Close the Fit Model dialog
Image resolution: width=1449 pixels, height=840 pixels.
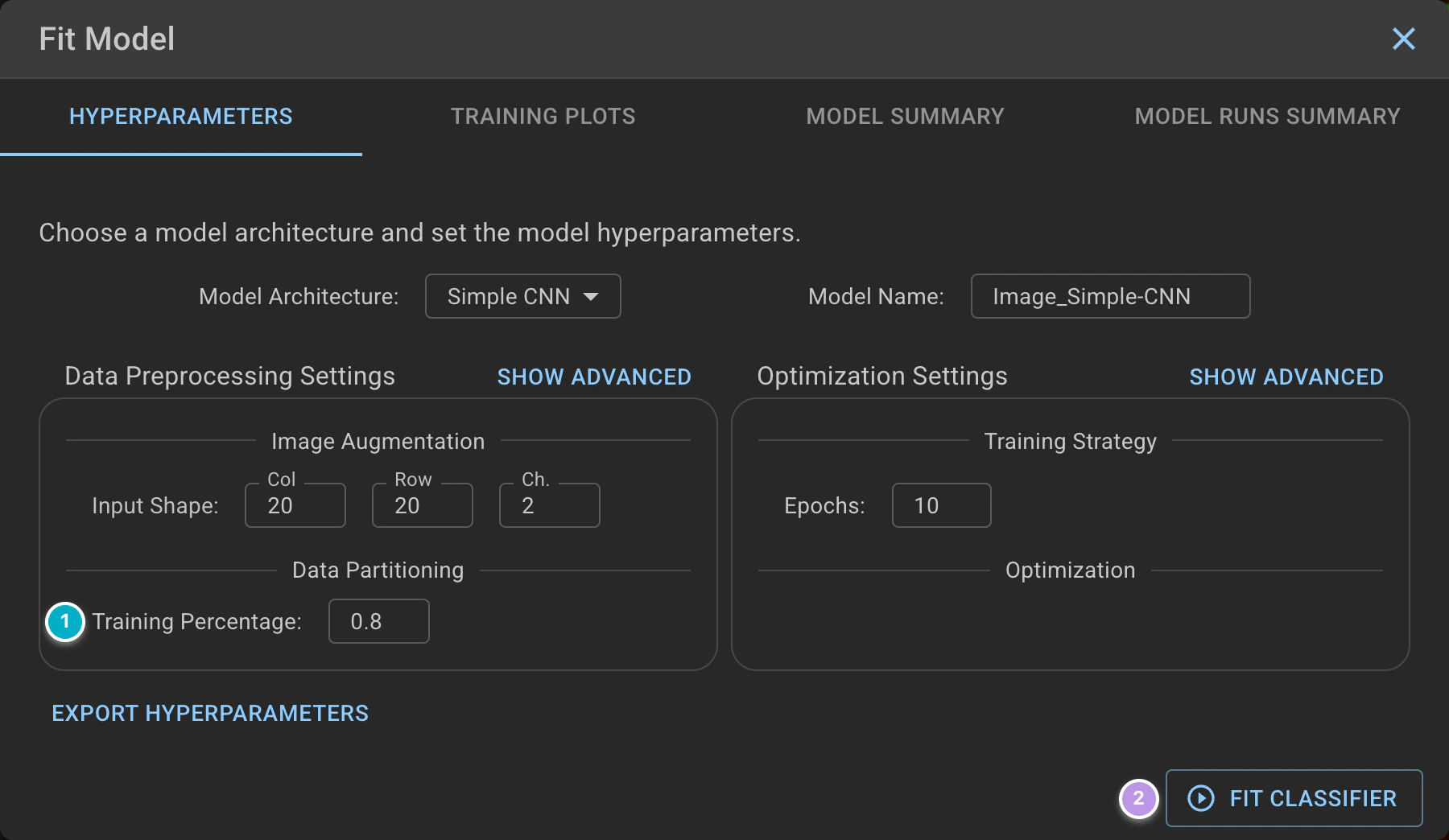pos(1403,39)
